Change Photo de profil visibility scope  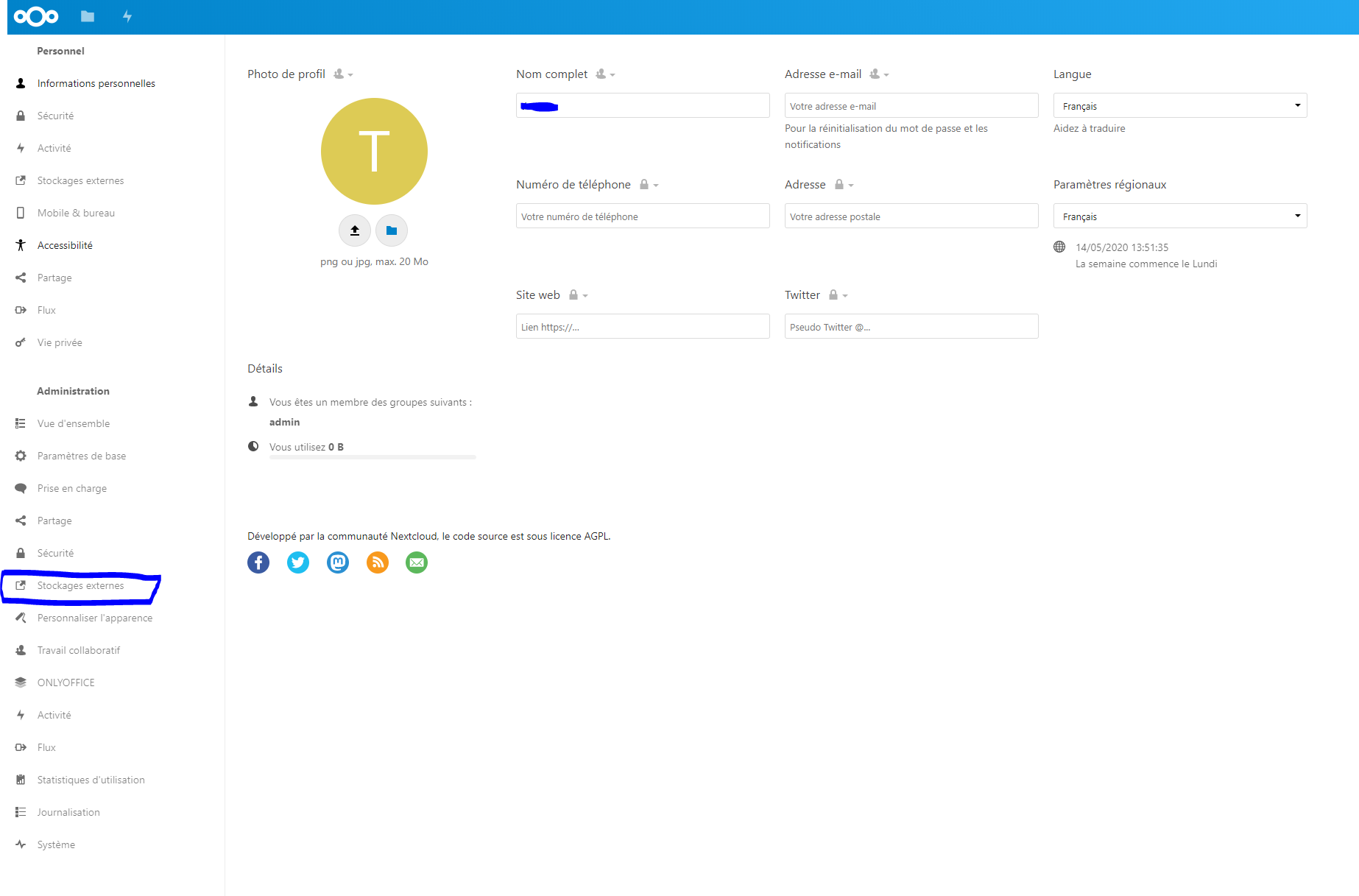coord(343,74)
